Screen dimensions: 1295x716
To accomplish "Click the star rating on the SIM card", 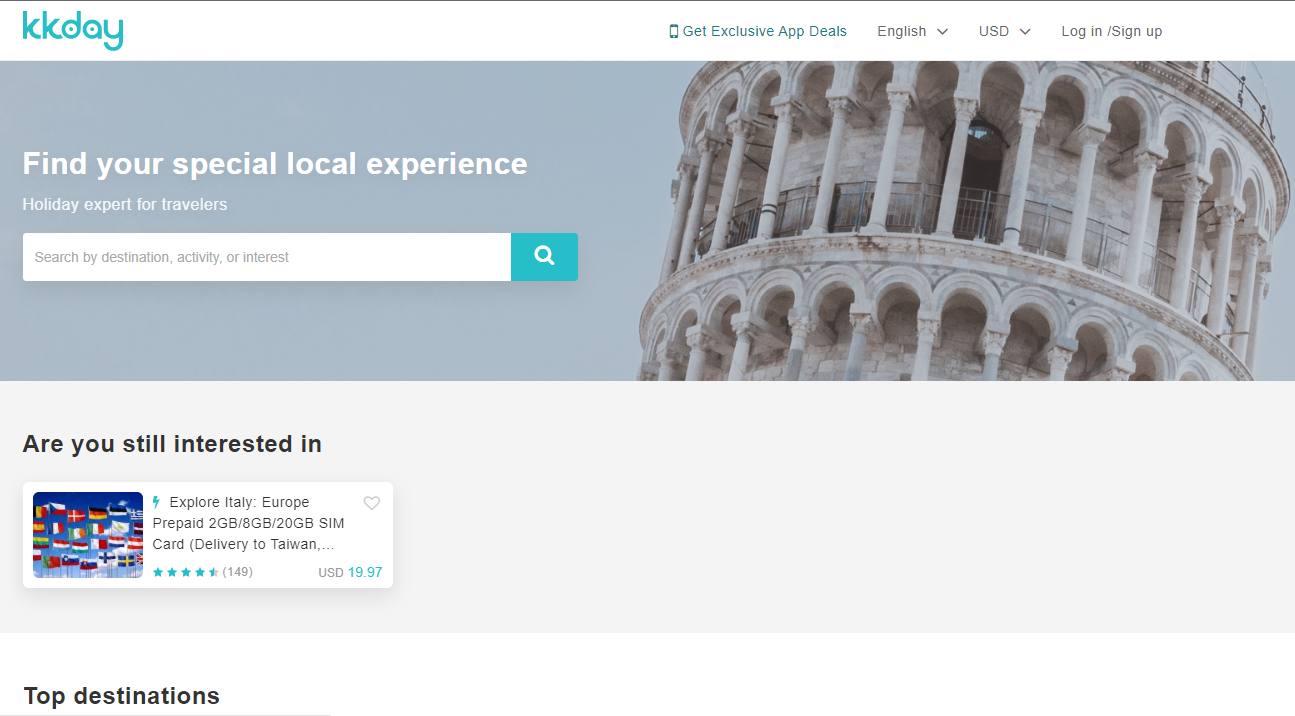I will pos(186,572).
